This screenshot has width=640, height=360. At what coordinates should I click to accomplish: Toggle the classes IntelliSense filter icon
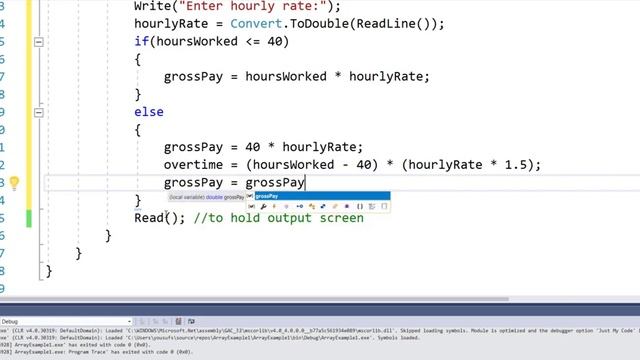click(x=312, y=206)
